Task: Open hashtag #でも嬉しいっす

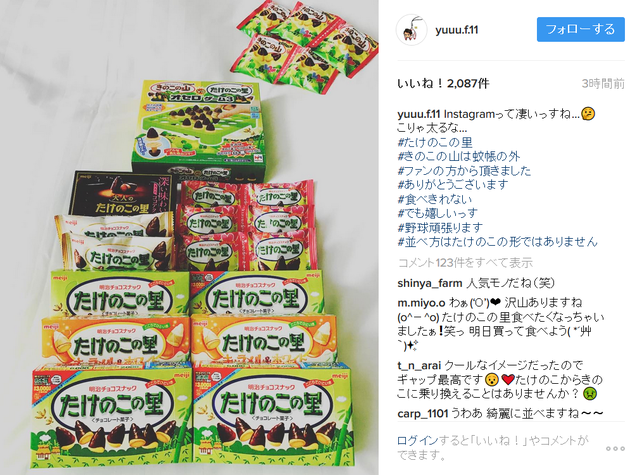Action: (438, 213)
